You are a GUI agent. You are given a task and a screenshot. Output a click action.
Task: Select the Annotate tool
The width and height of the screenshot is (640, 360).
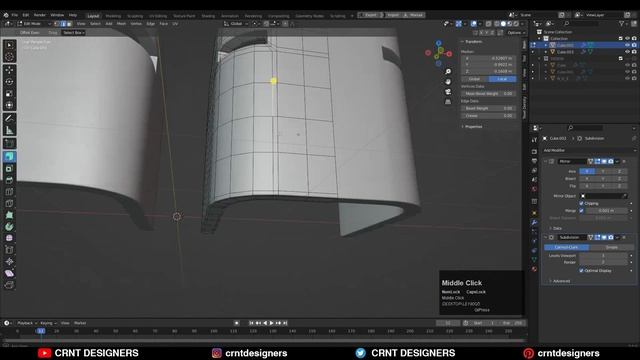pyautogui.click(x=9, y=119)
